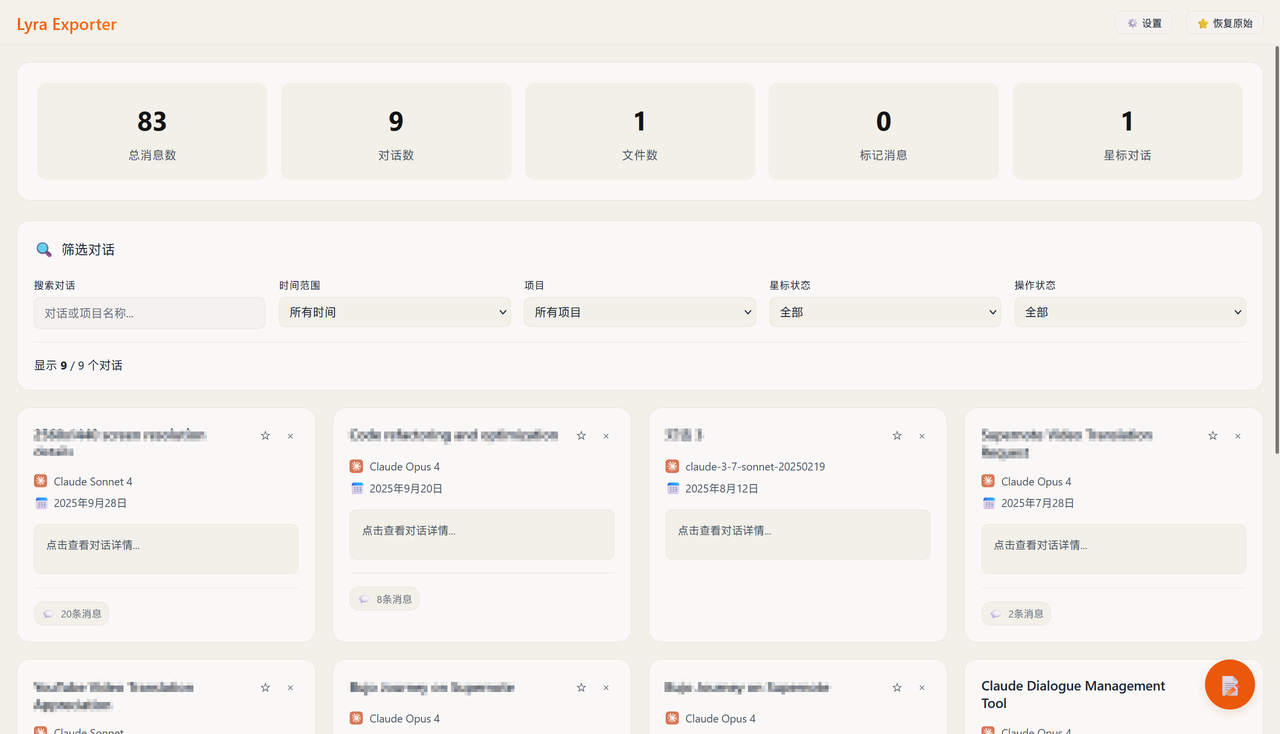Viewport: 1280px width, 734px height.
Task: Click the 恢复原始 restore button
Action: tap(1224, 23)
